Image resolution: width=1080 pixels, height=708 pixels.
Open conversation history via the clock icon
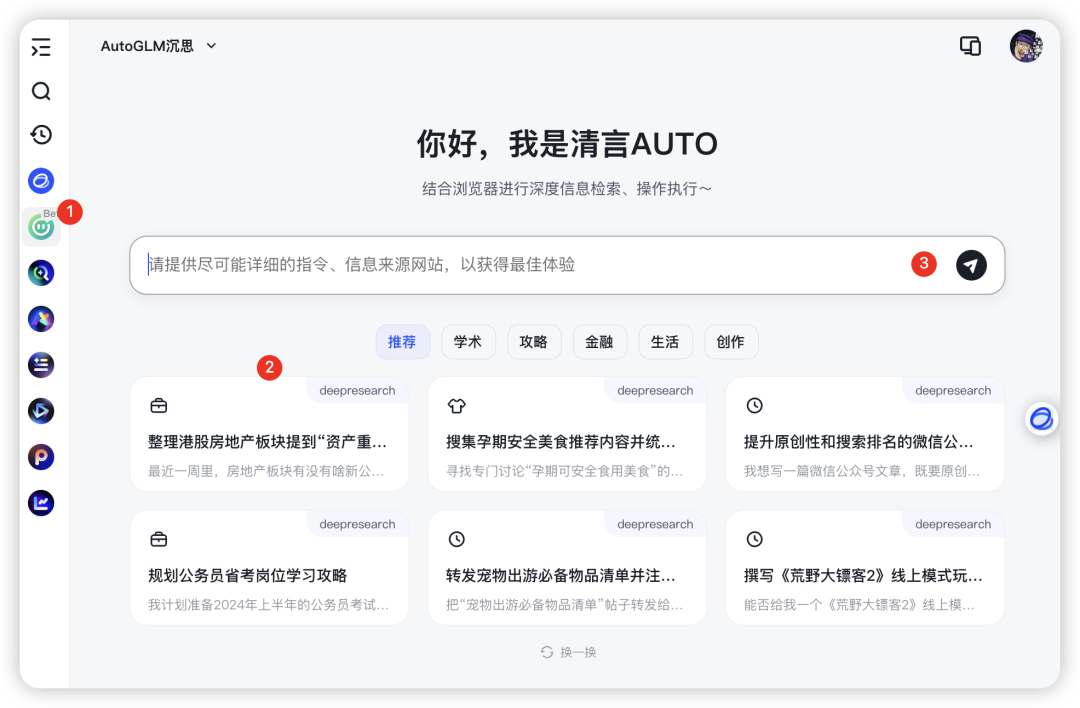pyautogui.click(x=41, y=134)
